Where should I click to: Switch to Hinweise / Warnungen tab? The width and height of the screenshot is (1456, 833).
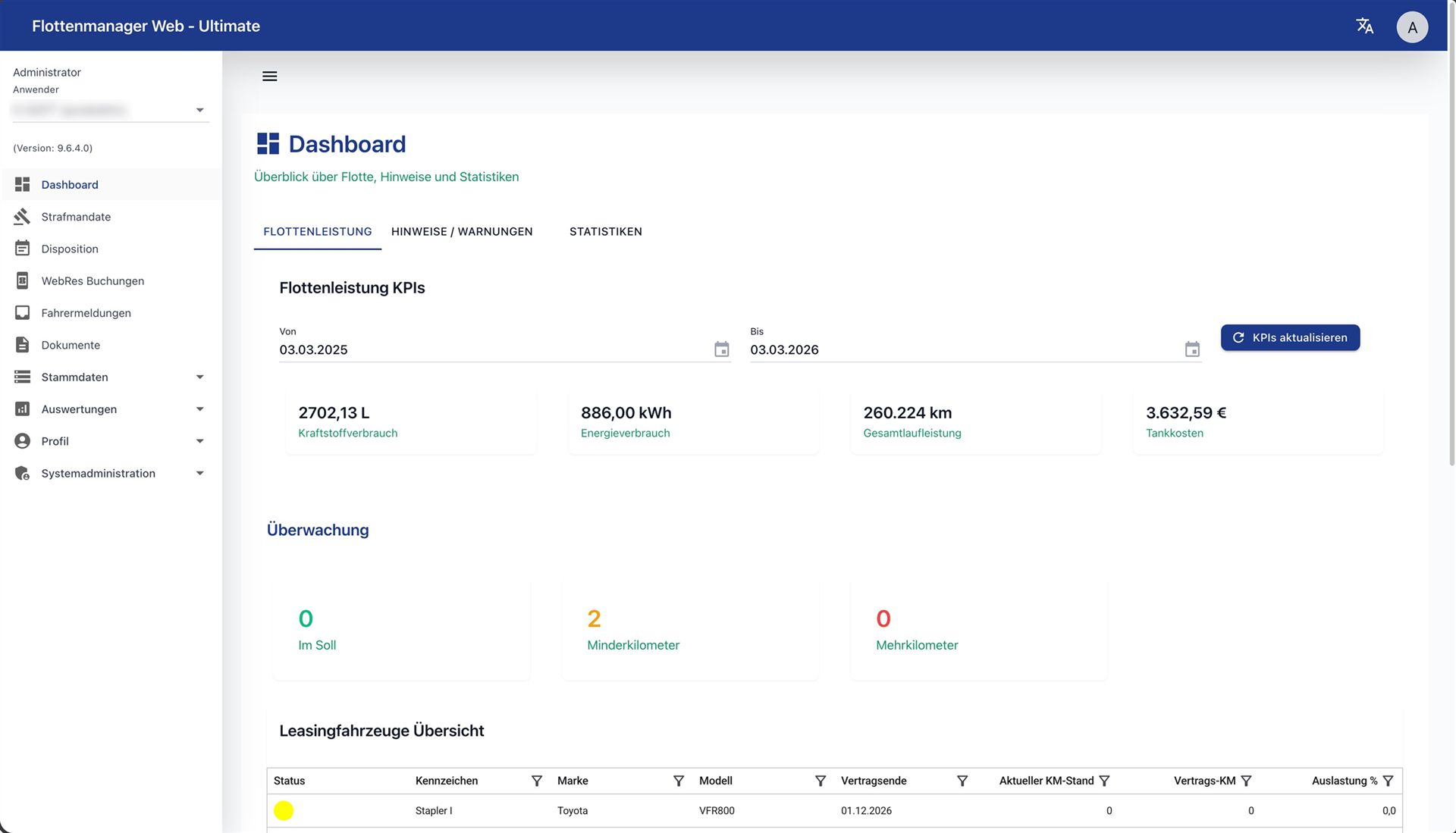(461, 232)
